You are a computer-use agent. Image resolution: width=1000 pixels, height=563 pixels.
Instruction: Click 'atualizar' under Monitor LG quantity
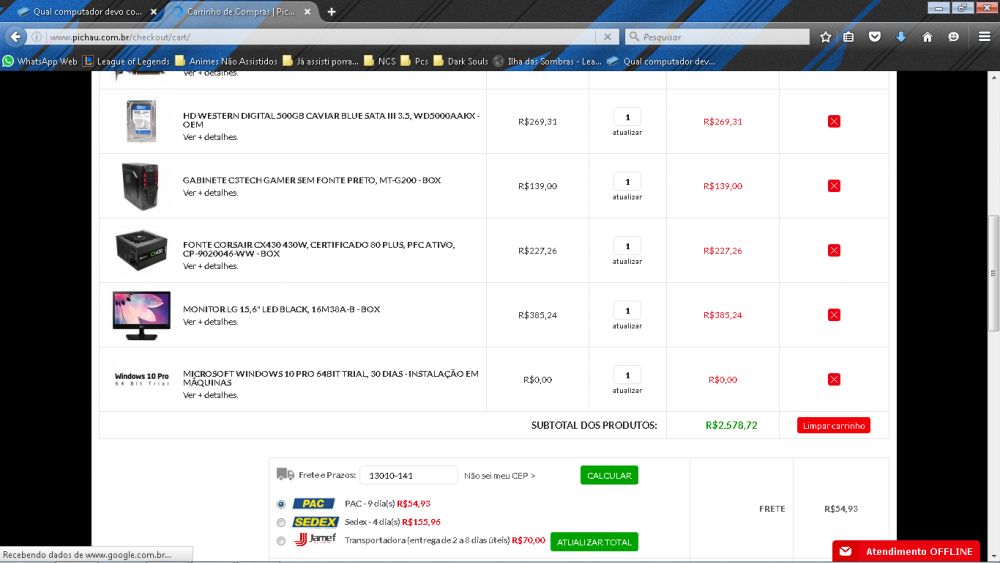(627, 326)
